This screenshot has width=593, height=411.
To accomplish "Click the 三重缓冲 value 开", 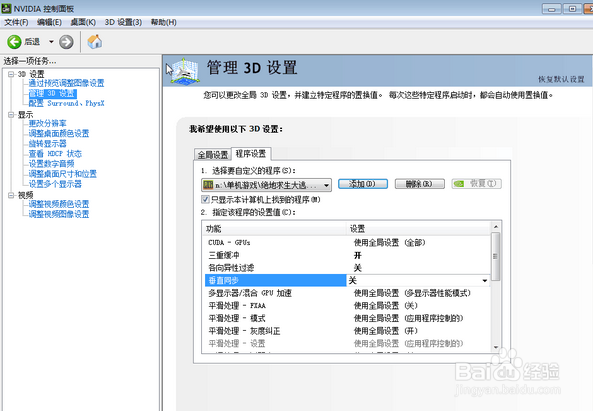I will [357, 255].
